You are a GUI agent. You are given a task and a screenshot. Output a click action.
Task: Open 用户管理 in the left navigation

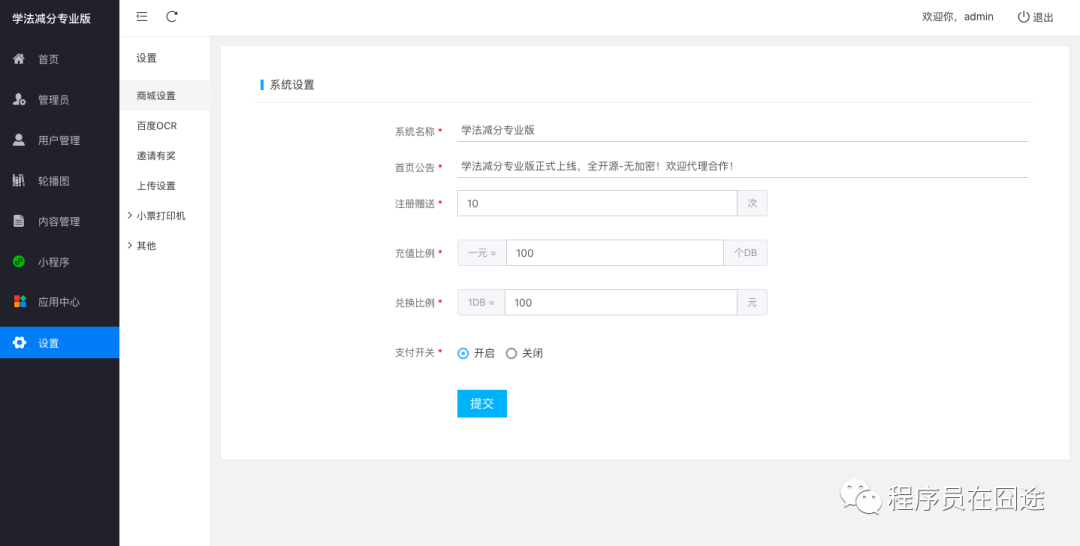[x=59, y=140]
